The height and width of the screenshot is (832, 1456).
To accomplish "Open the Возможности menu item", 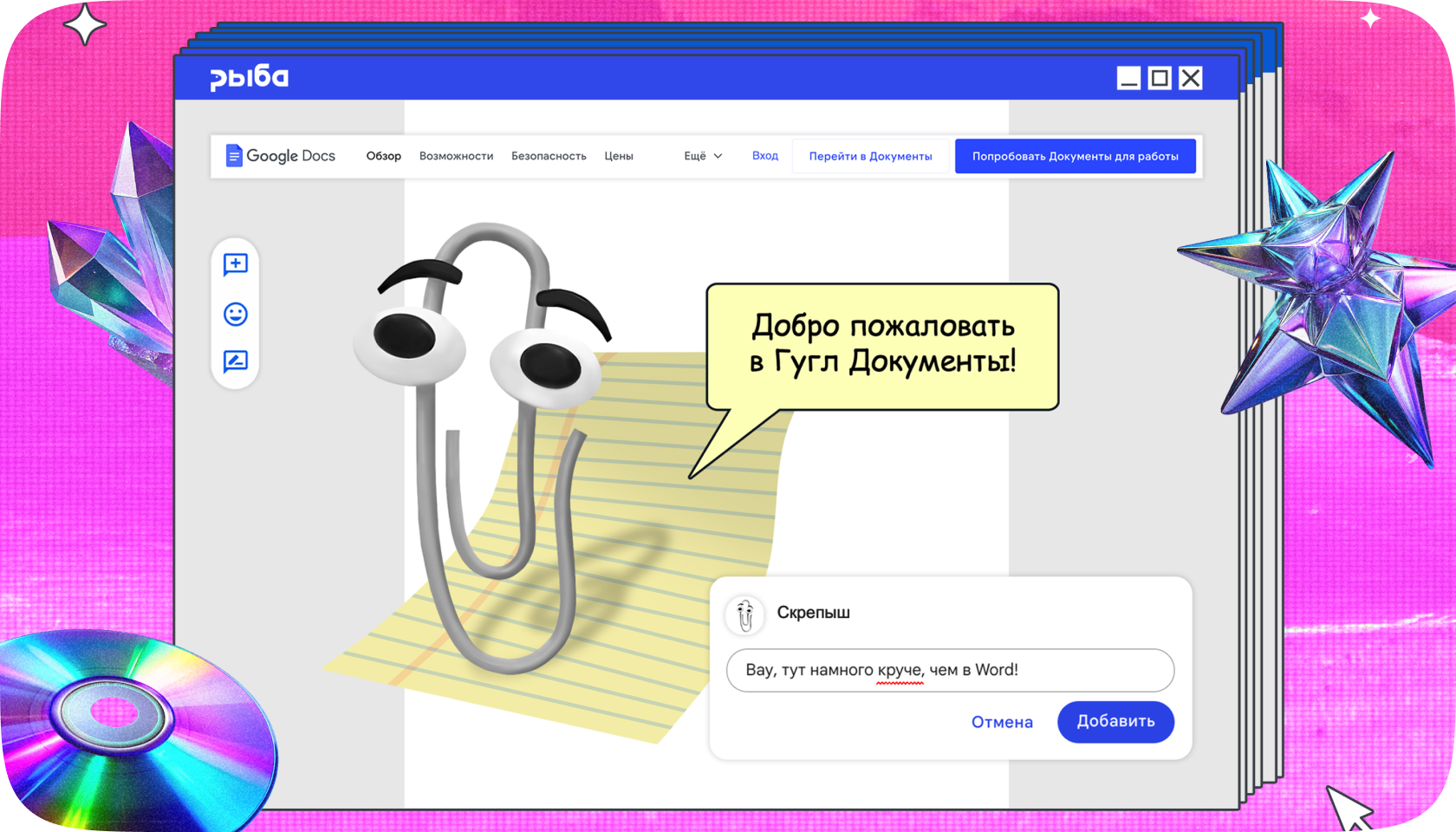I will [x=456, y=156].
